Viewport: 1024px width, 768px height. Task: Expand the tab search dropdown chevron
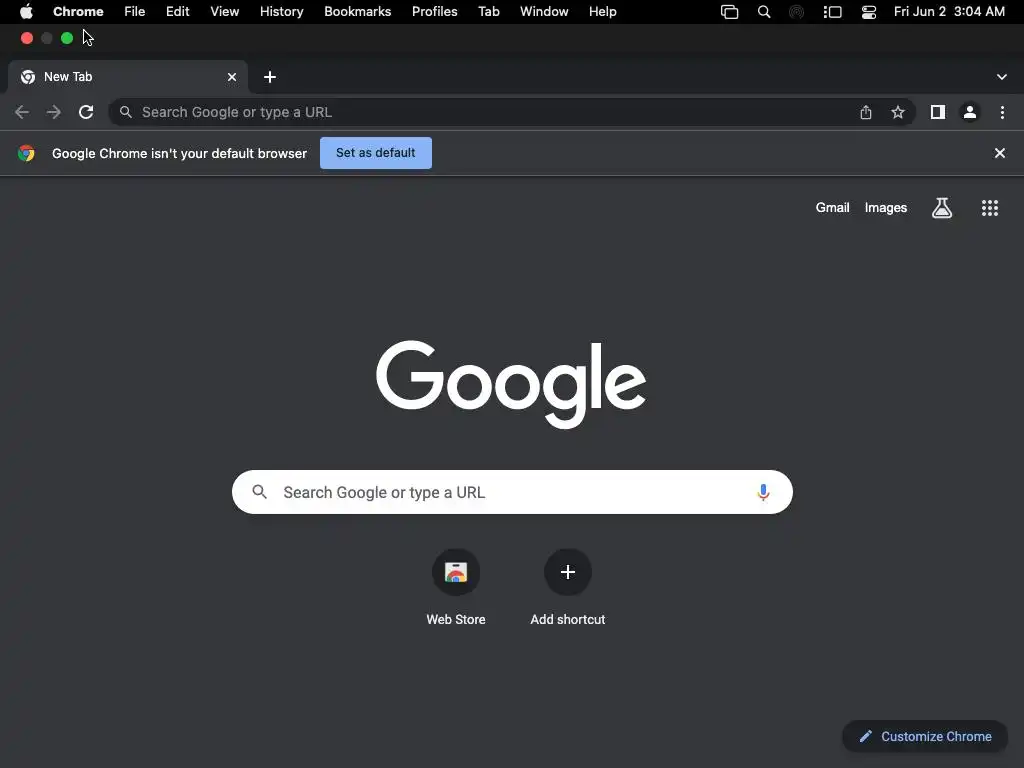coord(1002,77)
